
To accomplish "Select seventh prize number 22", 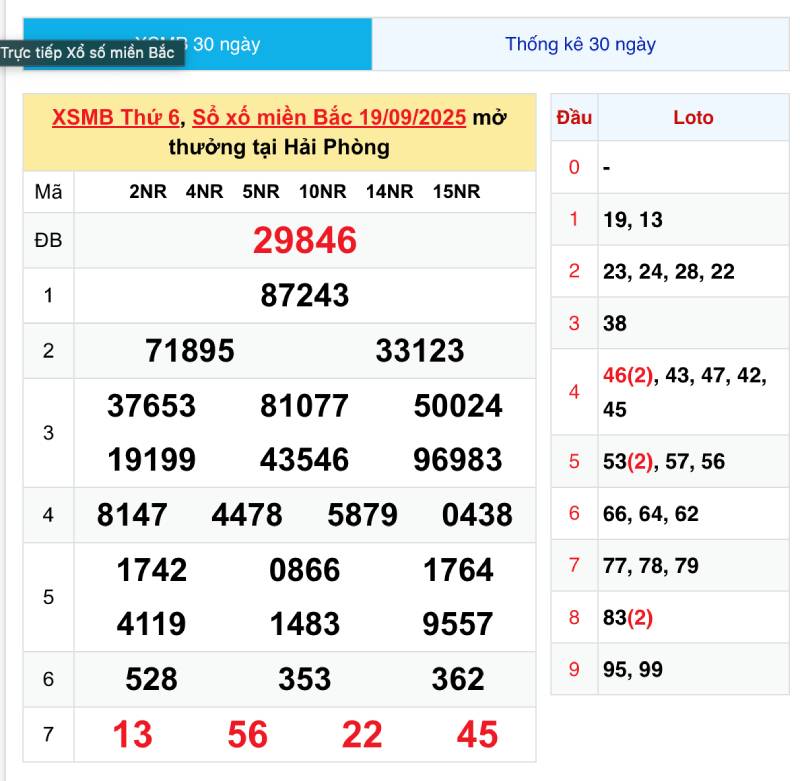I will coord(362,735).
